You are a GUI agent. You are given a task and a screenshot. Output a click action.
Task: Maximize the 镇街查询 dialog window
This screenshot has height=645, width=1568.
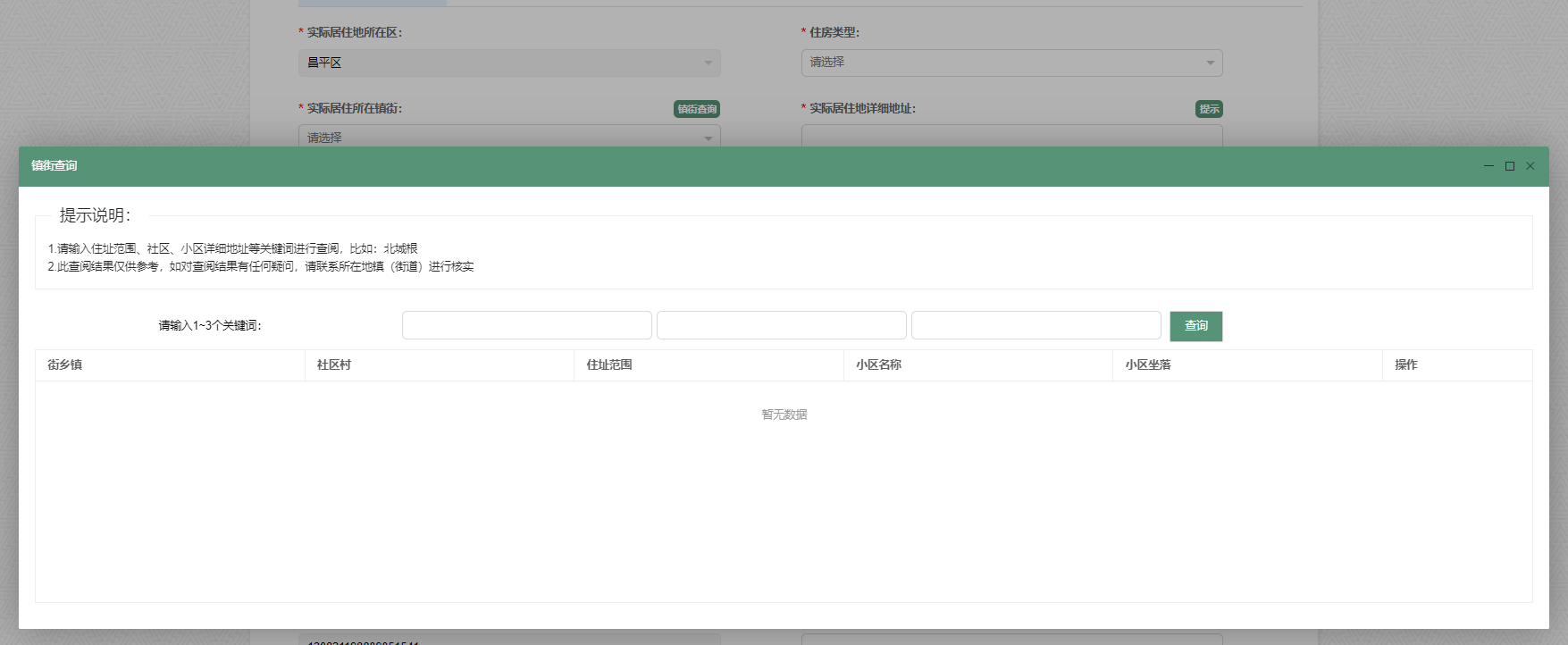tap(1510, 166)
